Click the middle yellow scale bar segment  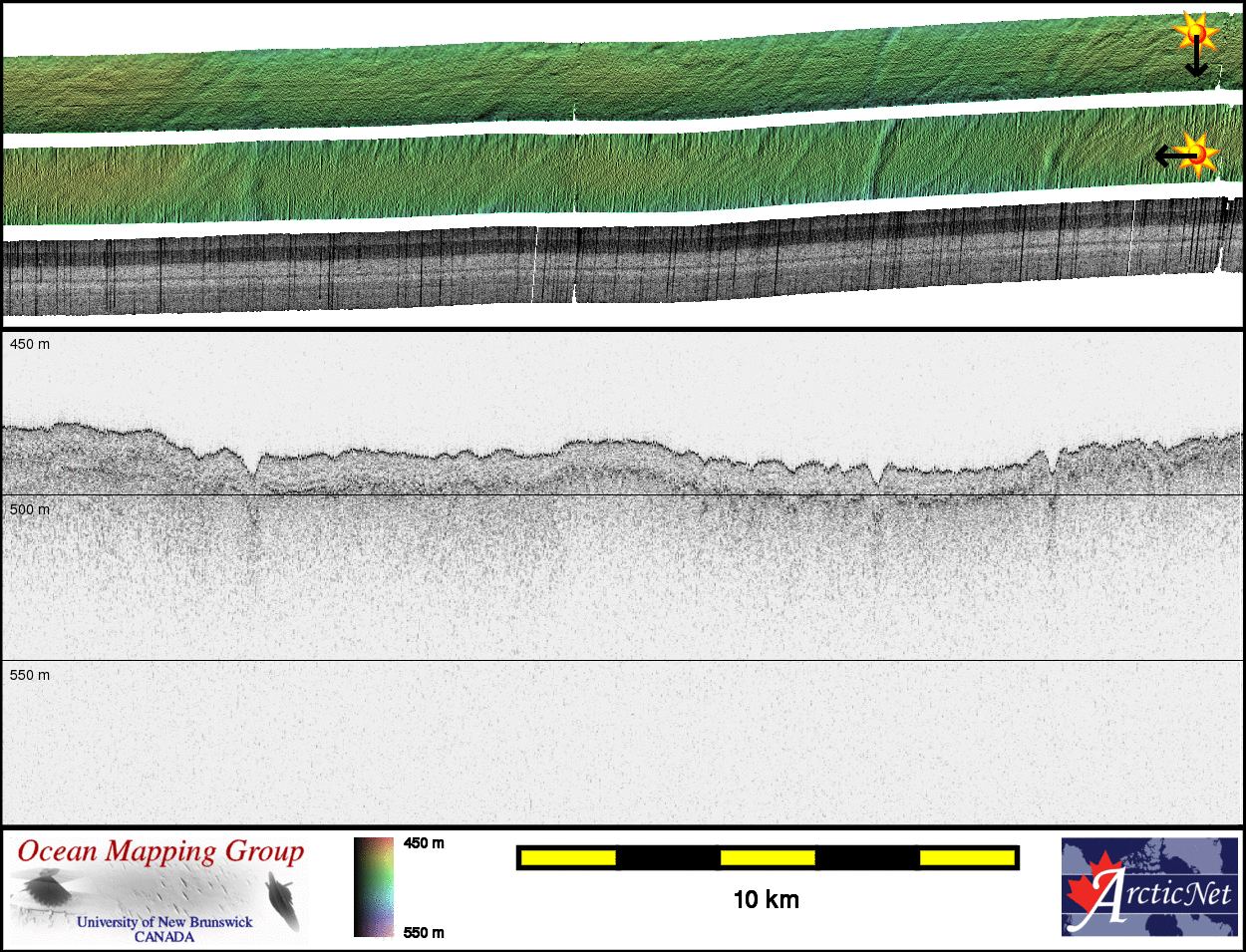pos(768,857)
